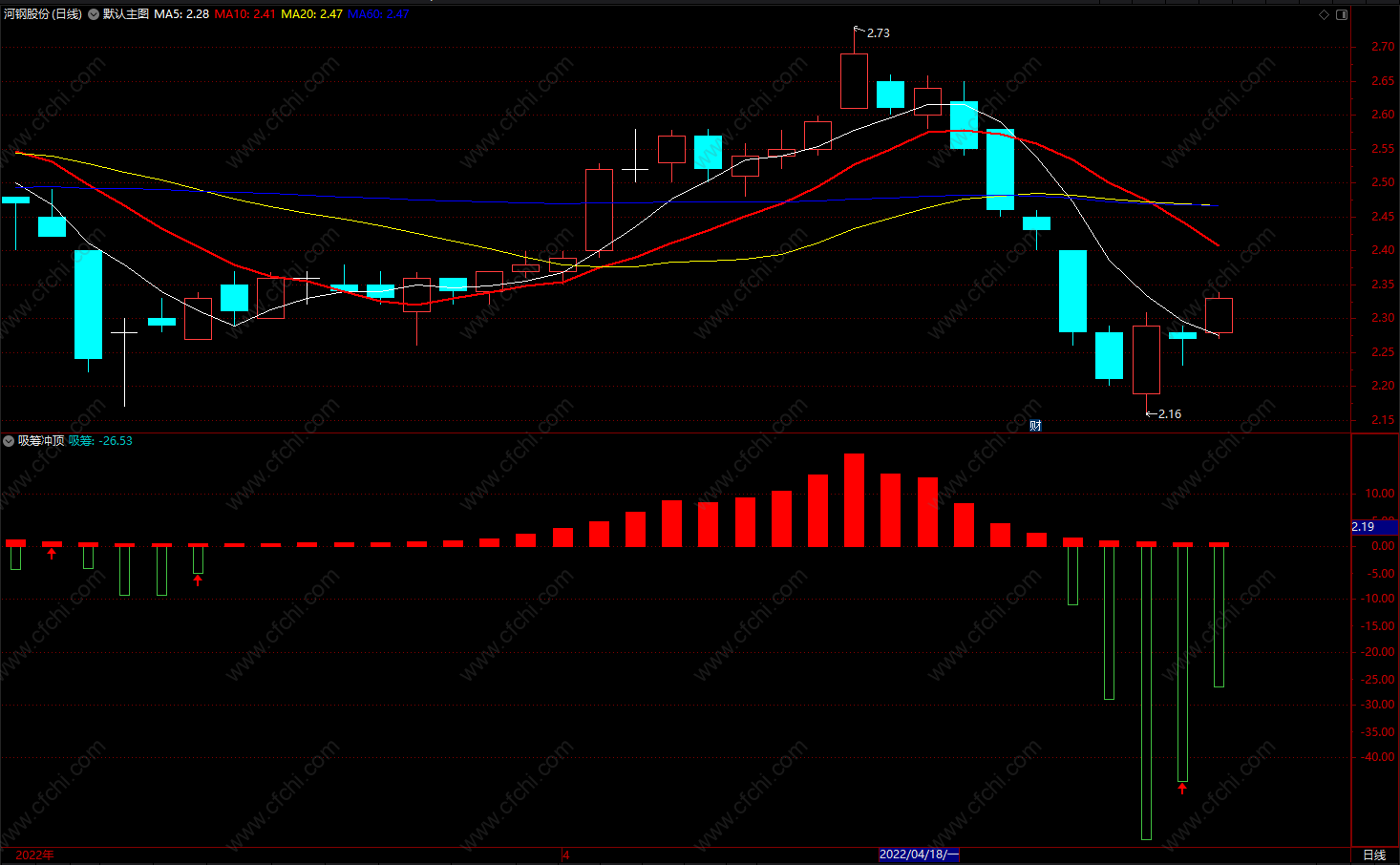Select the 默认主图 main chart label
Screen dimensions: 1400x865
[x=126, y=14]
